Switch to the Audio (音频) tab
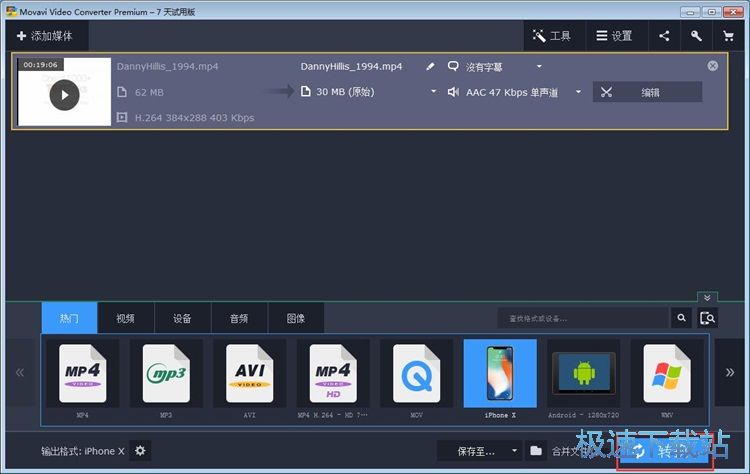The height and width of the screenshot is (474, 750). point(239,318)
